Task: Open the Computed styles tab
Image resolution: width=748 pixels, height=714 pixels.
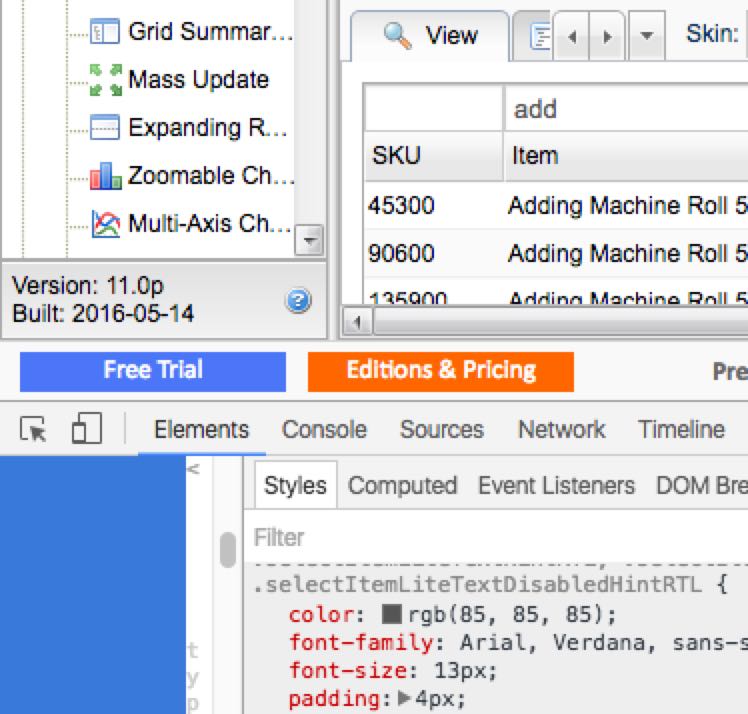Action: click(x=402, y=486)
